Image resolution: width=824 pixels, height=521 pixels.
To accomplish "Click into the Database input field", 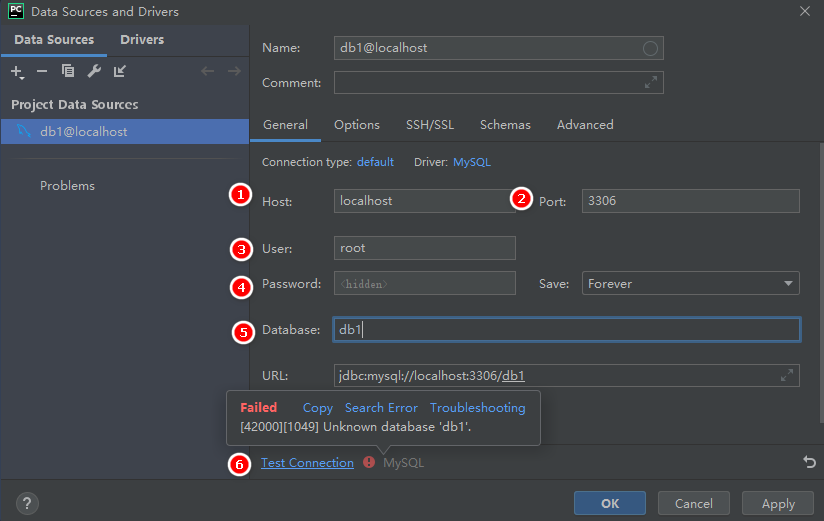I will tap(566, 330).
